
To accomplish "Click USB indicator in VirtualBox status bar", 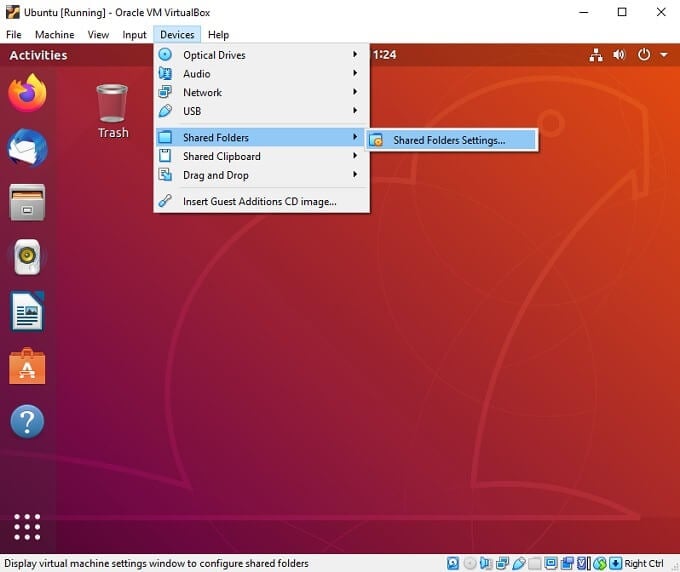I will coord(519,563).
